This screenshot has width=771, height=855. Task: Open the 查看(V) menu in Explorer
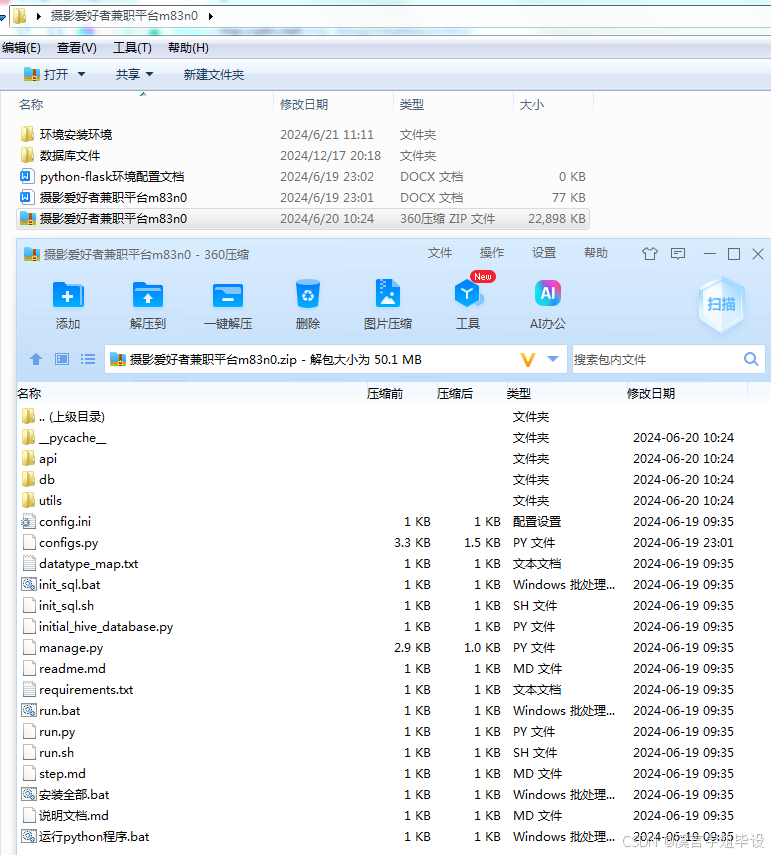point(77,48)
